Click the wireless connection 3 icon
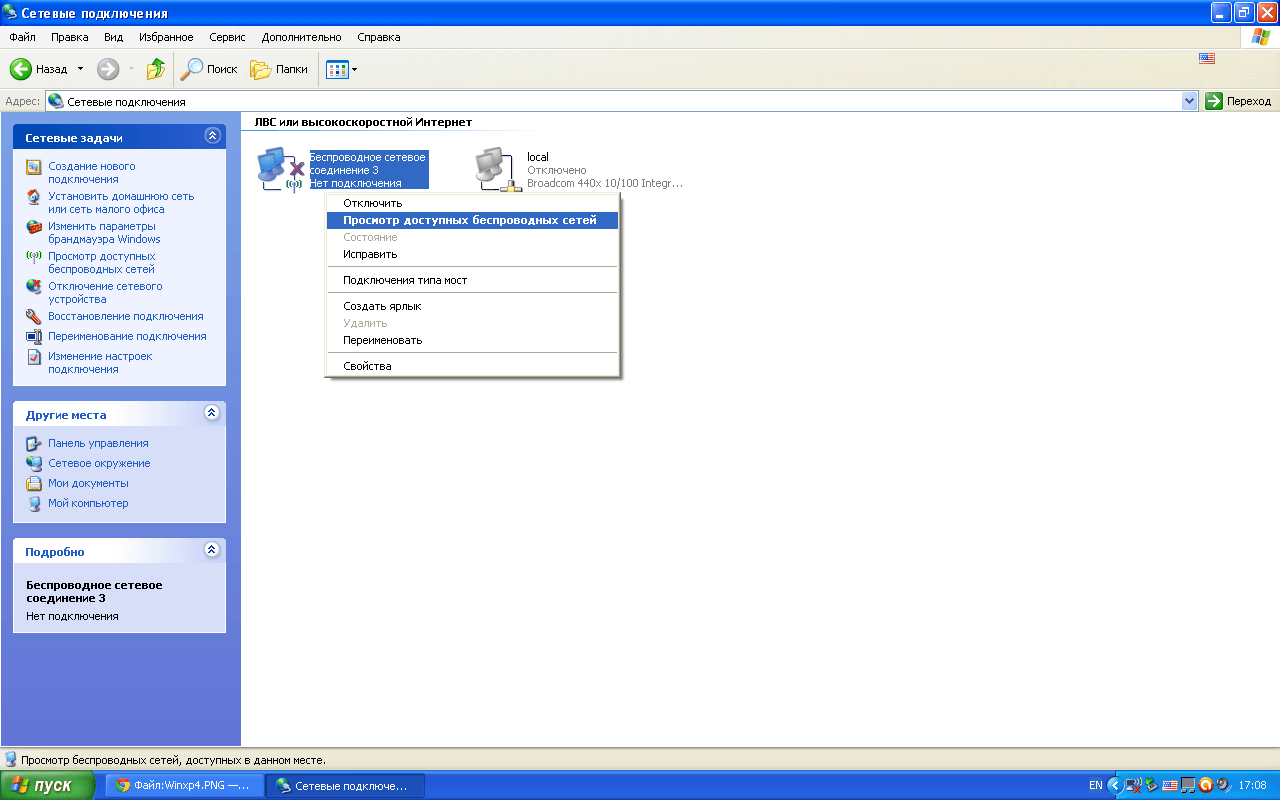The image size is (1280, 800). click(279, 169)
